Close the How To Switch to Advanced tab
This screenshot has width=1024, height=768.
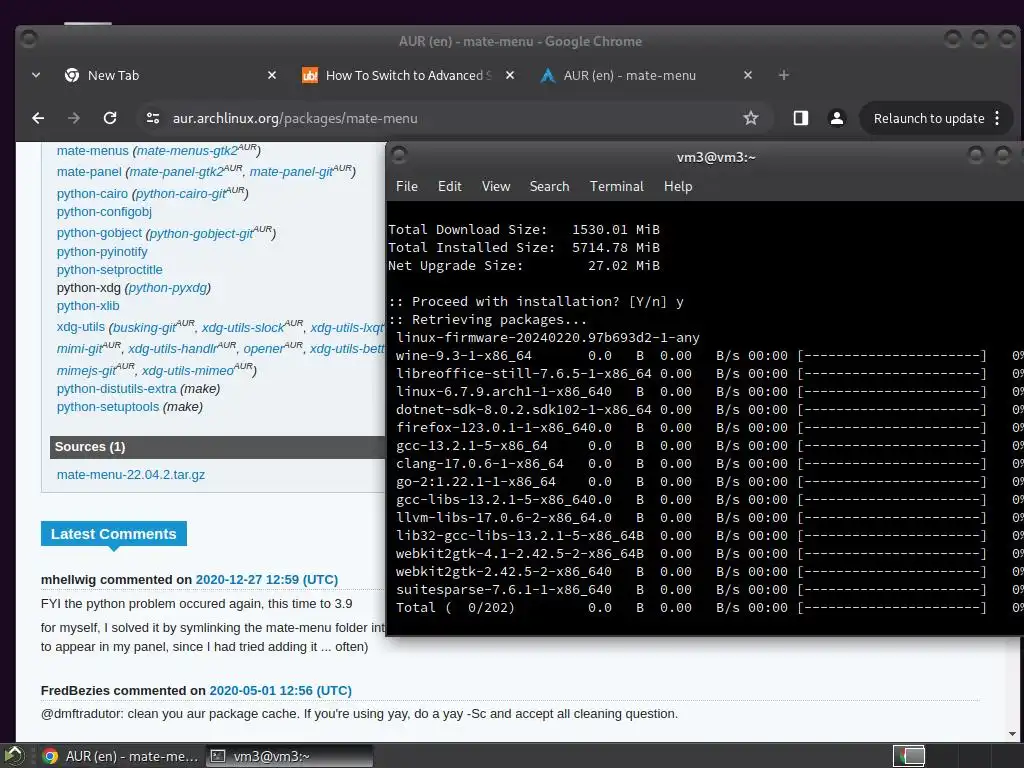510,75
